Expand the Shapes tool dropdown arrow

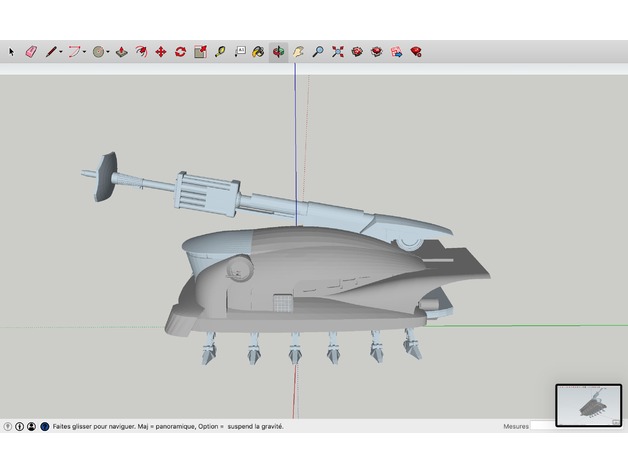tap(109, 51)
